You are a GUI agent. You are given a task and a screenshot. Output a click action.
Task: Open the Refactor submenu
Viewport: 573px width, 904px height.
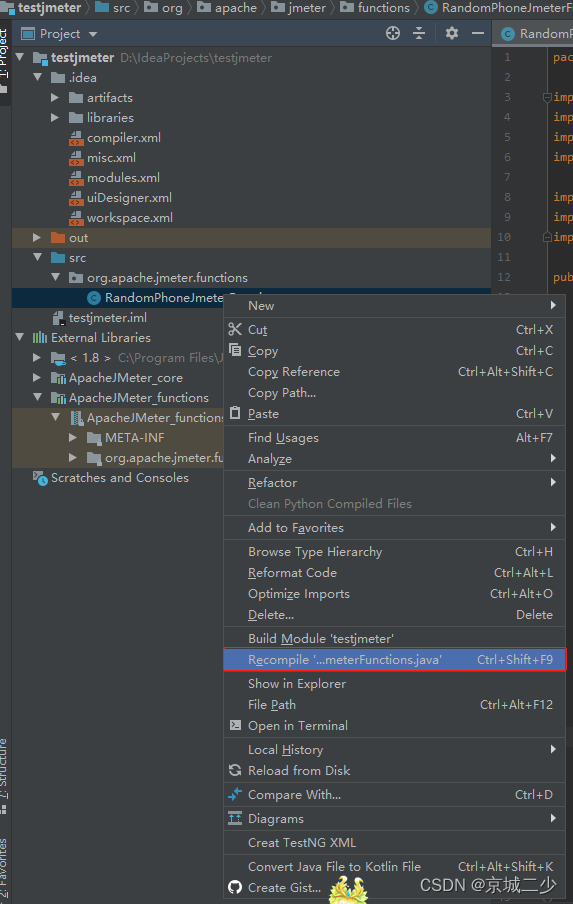click(x=394, y=483)
